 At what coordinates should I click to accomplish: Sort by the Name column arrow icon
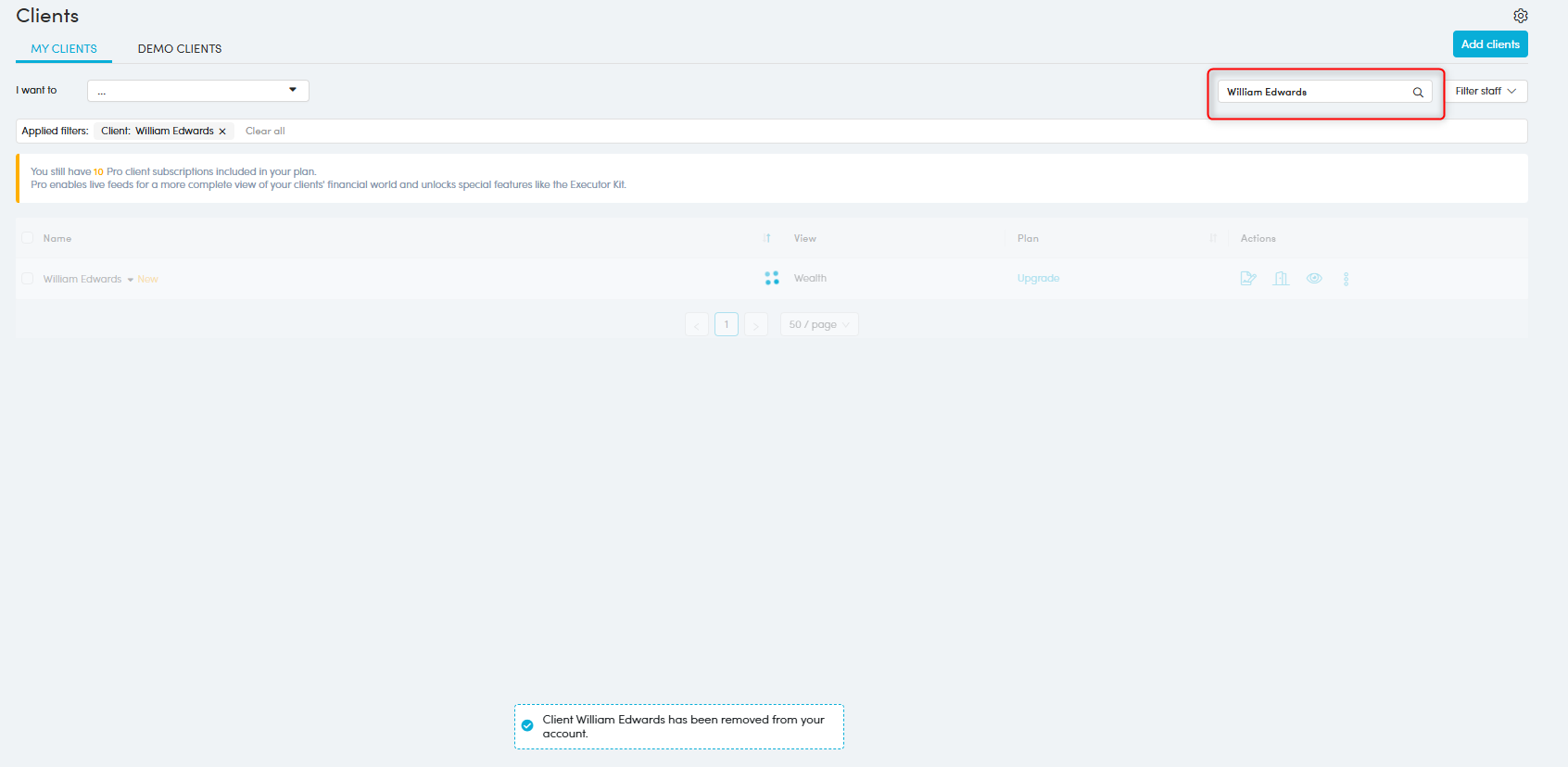767,239
